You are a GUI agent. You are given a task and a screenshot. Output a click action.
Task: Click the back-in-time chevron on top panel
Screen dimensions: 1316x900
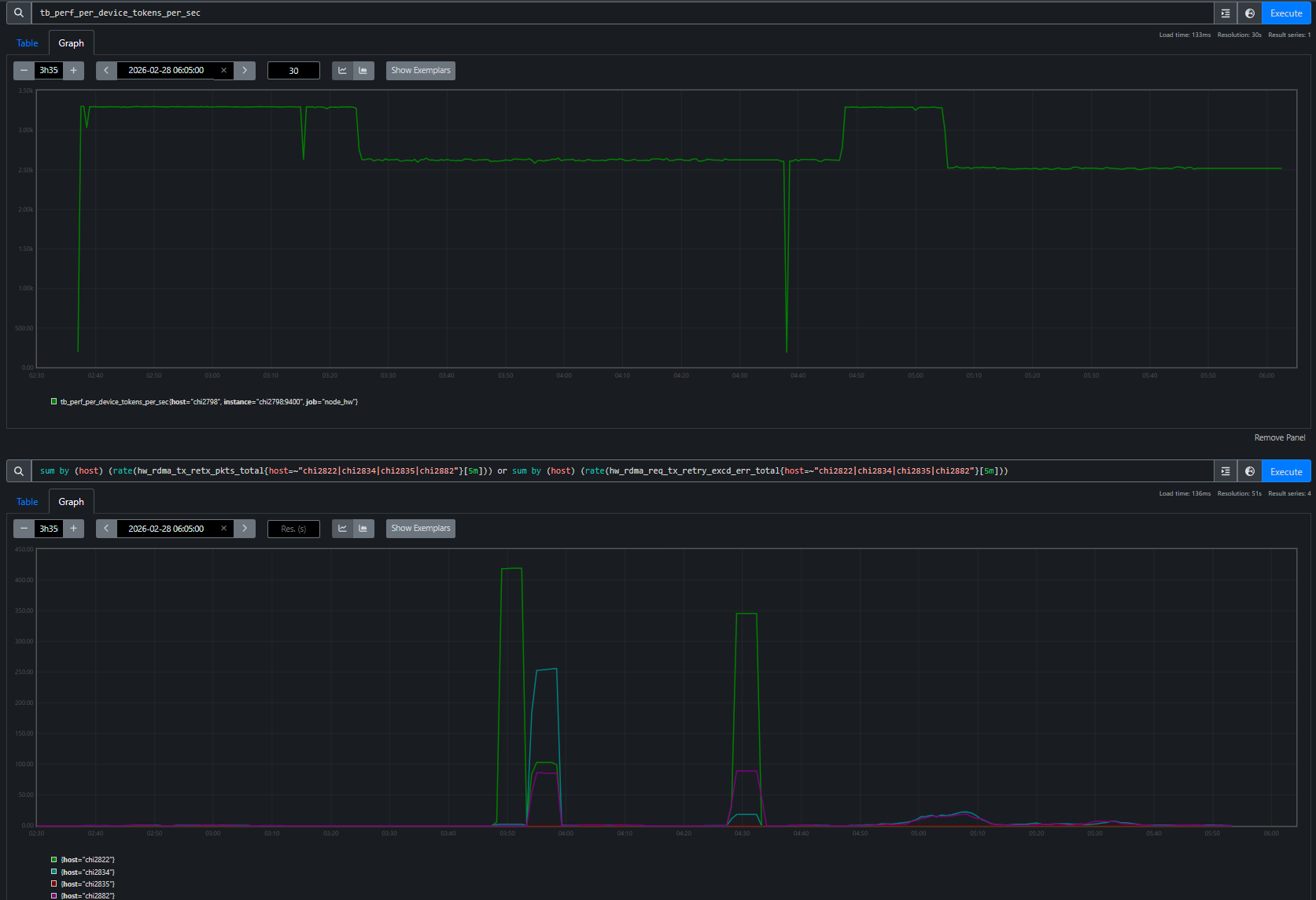click(105, 70)
